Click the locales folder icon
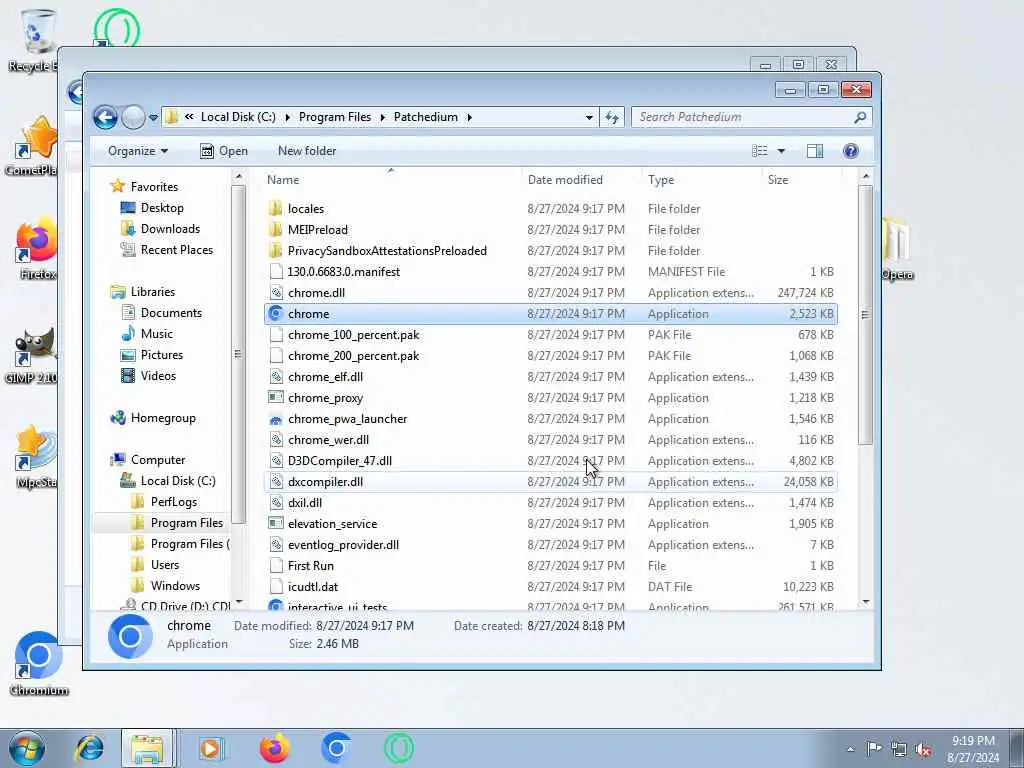The height and width of the screenshot is (768, 1024). pos(276,208)
